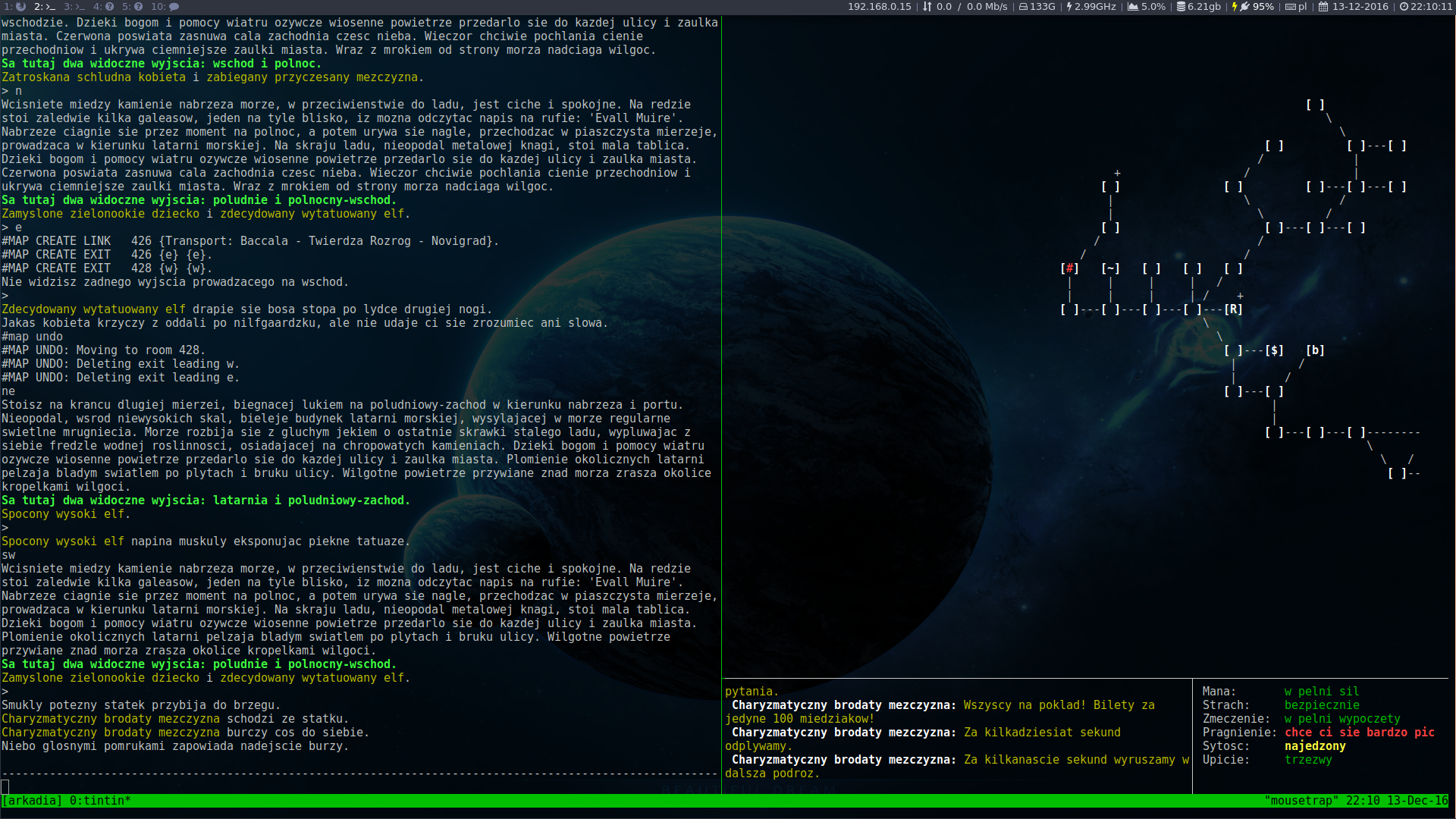The height and width of the screenshot is (819, 1456).
Task: Click Upicie value 'trzezwy'
Action: [1308, 760]
